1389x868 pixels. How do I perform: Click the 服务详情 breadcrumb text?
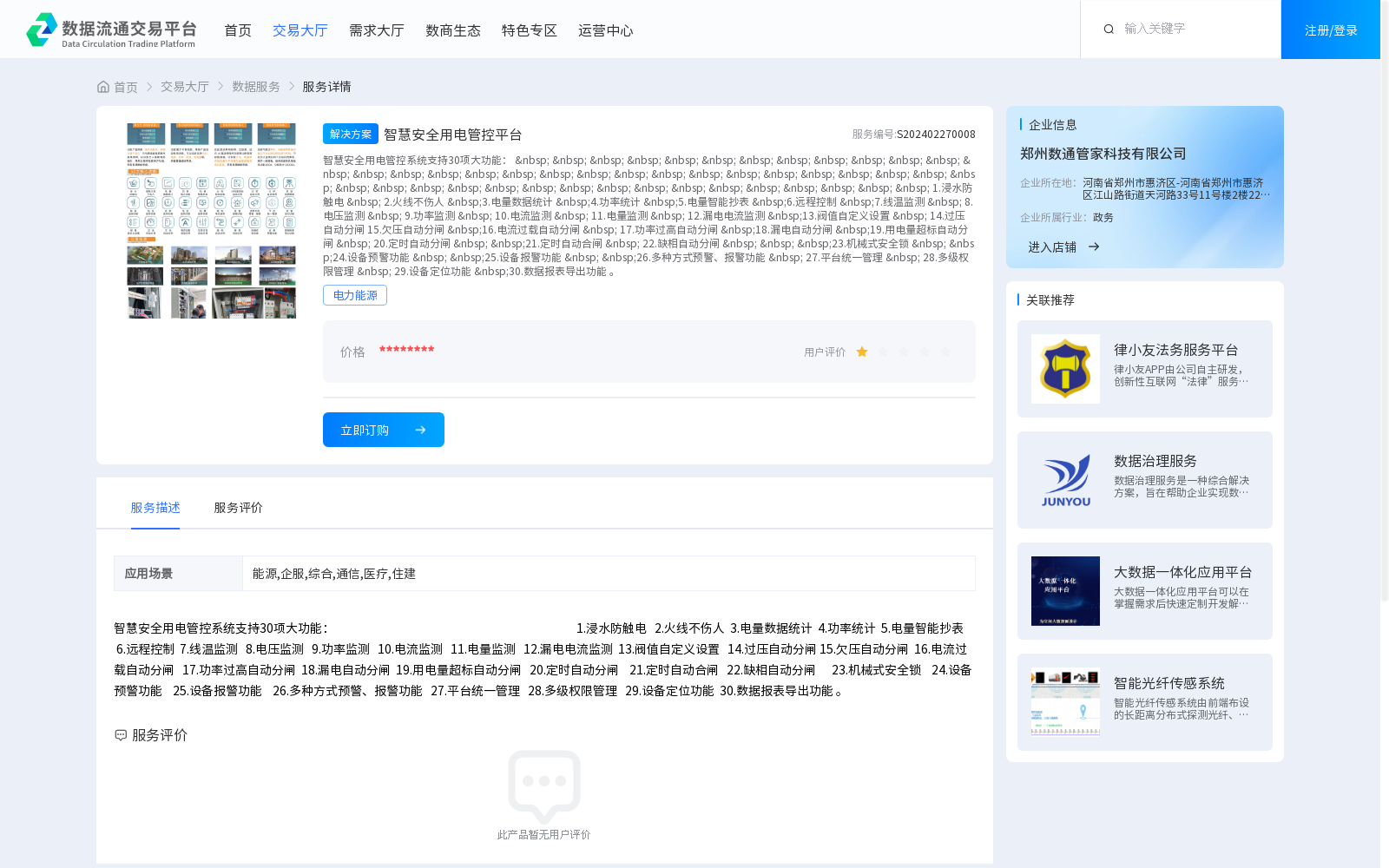tap(326, 87)
